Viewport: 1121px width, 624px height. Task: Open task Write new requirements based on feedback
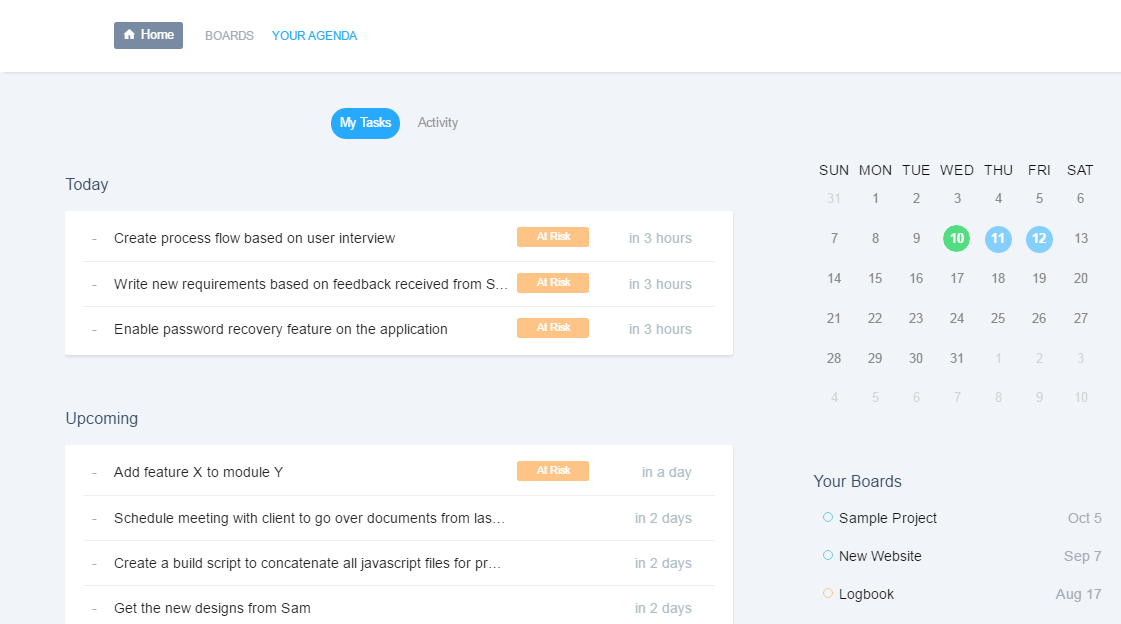click(311, 284)
